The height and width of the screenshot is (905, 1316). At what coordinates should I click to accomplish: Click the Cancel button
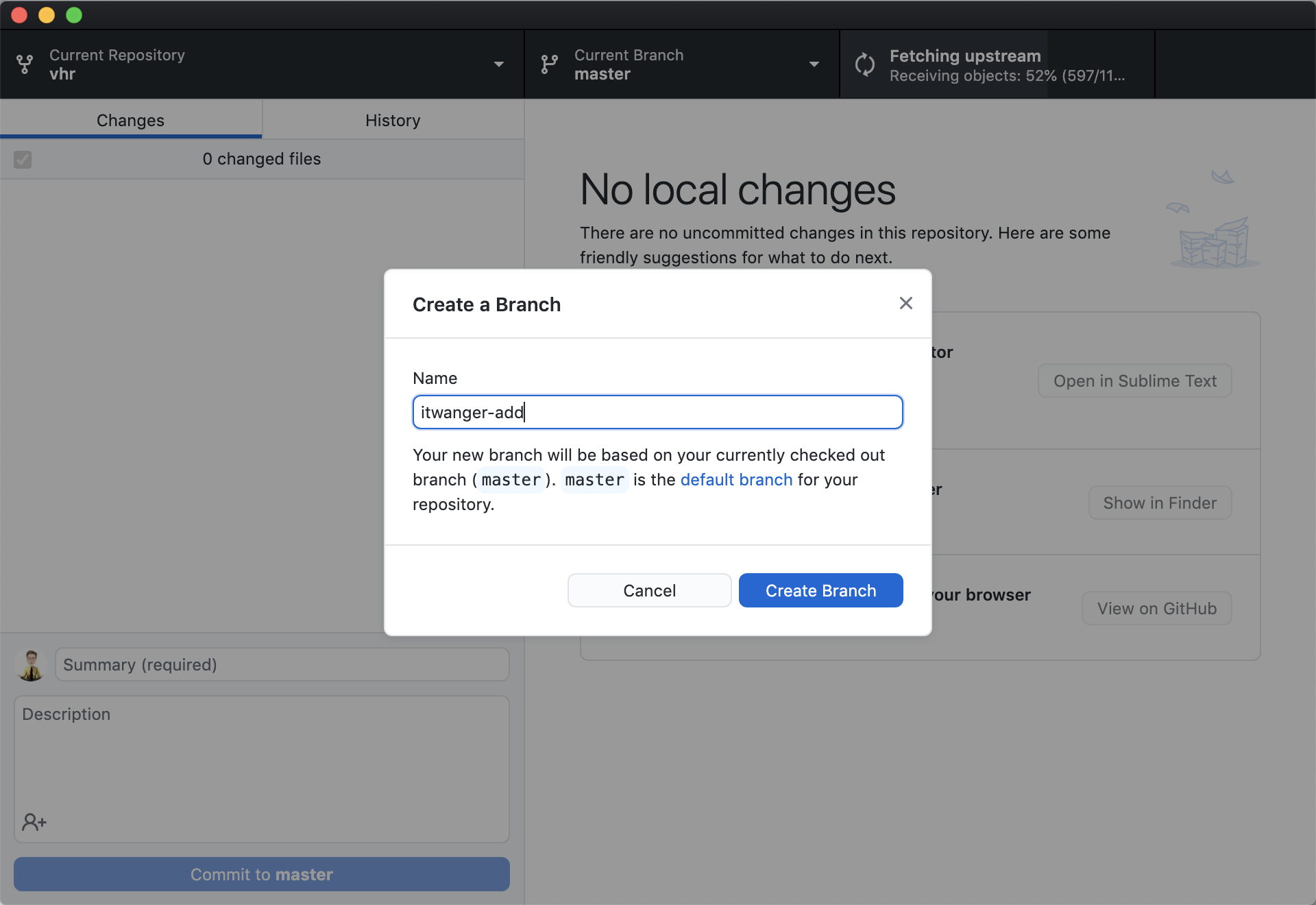[649, 590]
